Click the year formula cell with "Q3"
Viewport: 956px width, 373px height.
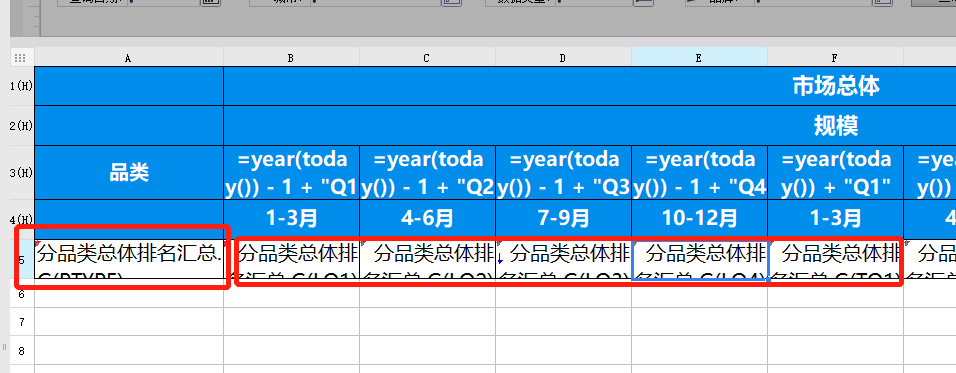pos(563,173)
